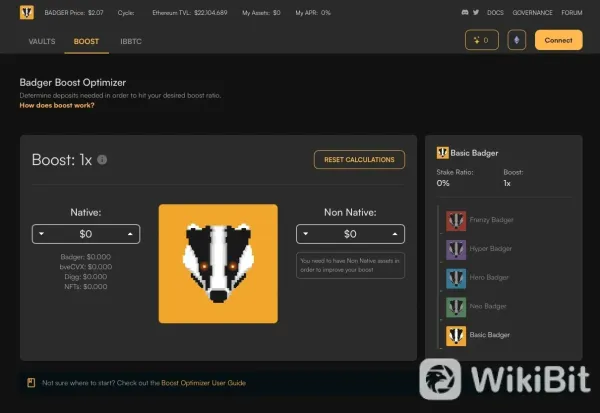Image resolution: width=600 pixels, height=413 pixels.
Task: Click the large badger image
Action: tap(218, 263)
